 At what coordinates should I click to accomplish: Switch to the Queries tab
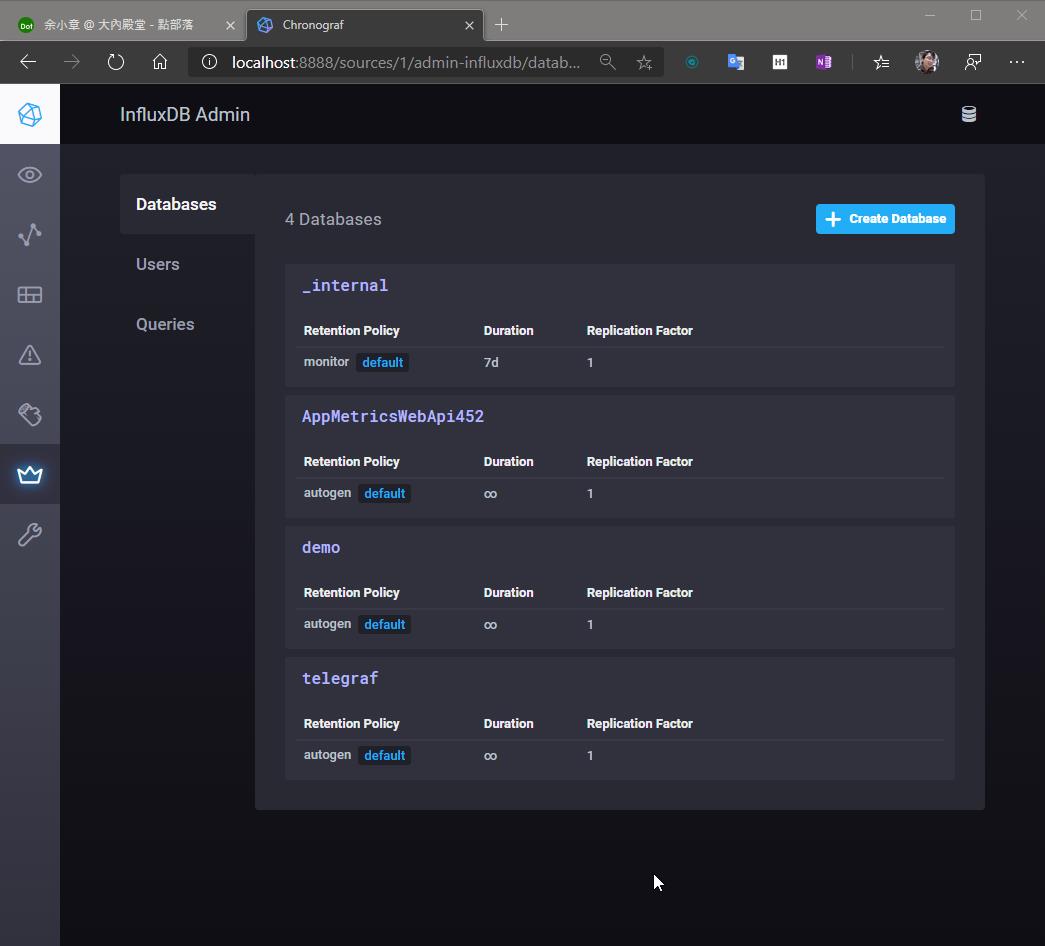[x=165, y=324]
